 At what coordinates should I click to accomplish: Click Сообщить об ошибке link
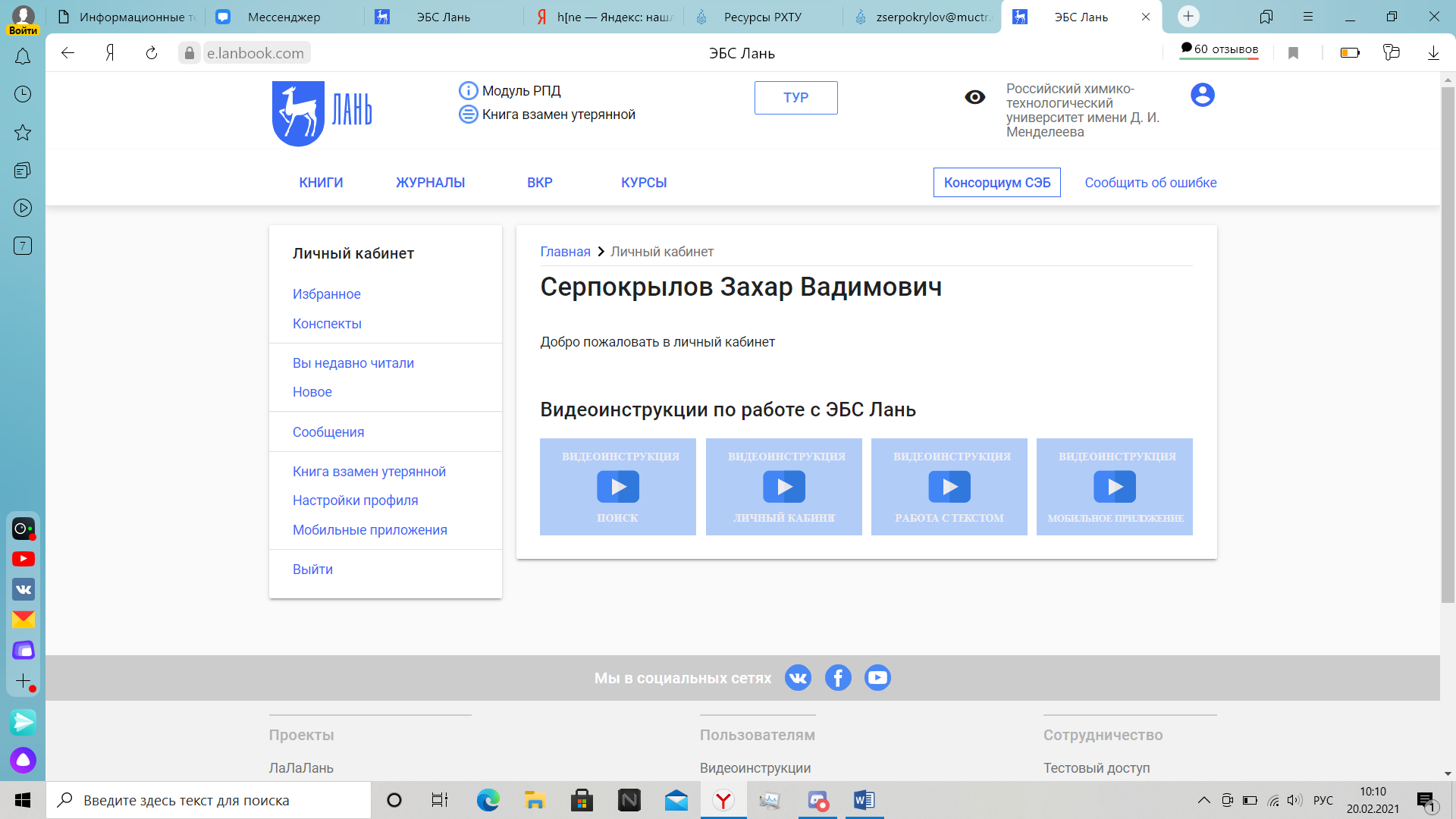[1150, 183]
